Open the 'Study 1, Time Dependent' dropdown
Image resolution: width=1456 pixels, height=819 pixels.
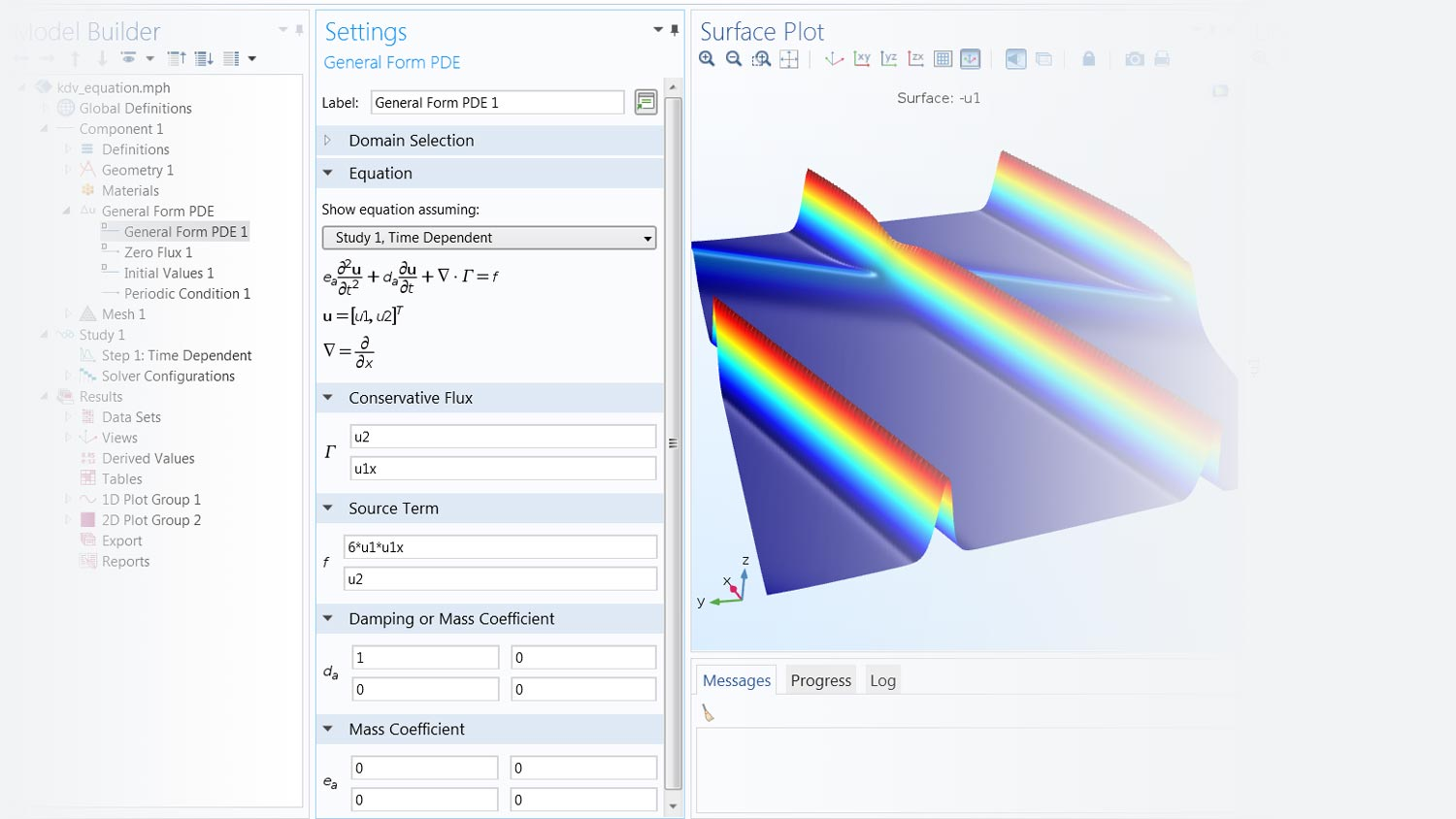click(x=489, y=238)
